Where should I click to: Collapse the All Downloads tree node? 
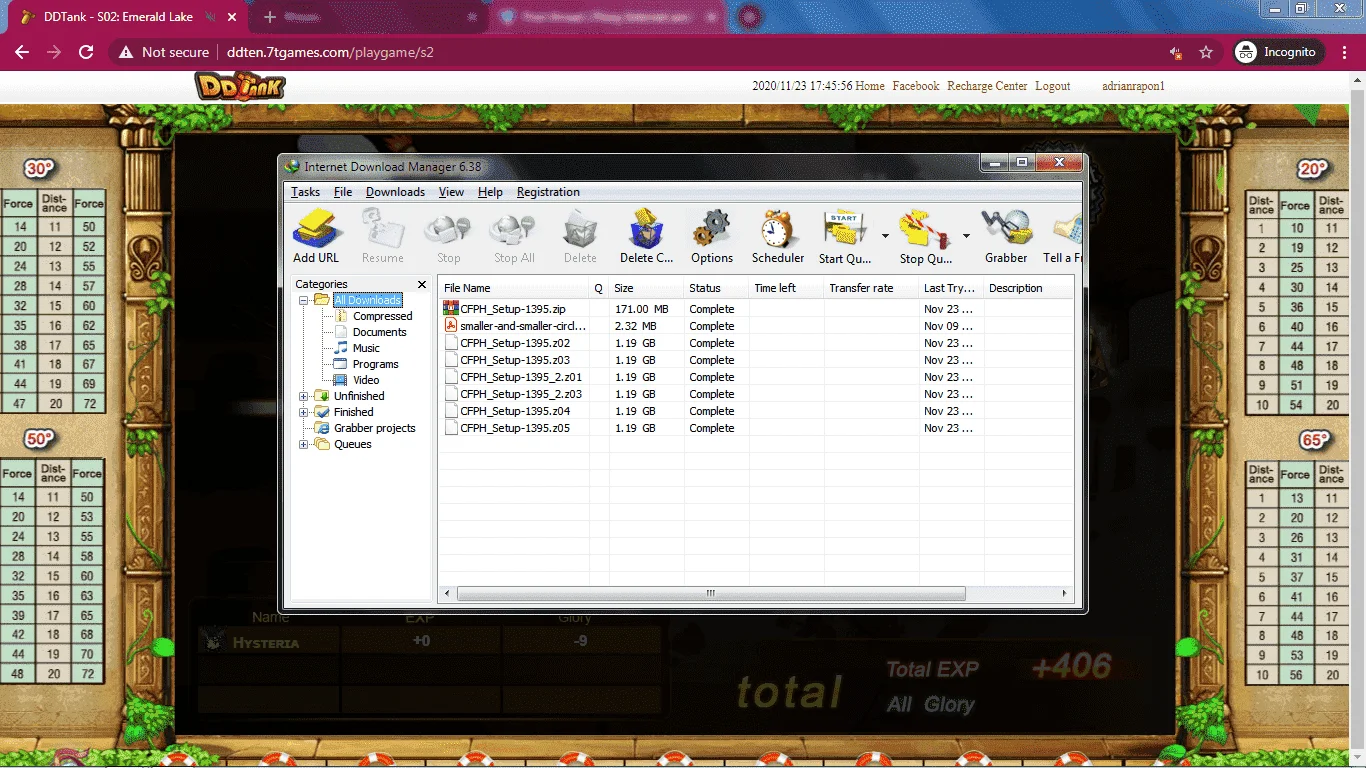(304, 300)
